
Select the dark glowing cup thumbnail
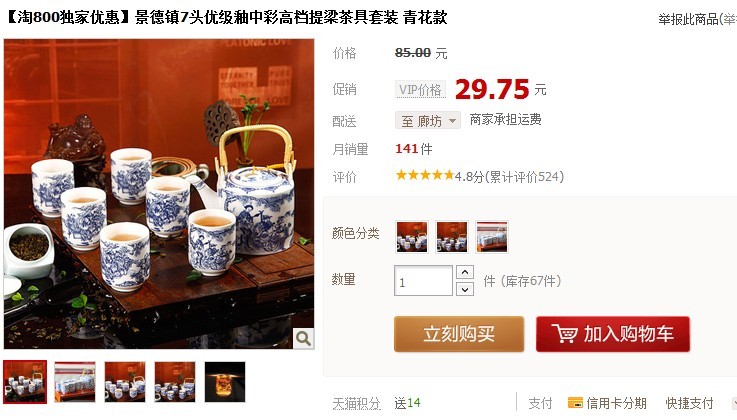coord(225,381)
